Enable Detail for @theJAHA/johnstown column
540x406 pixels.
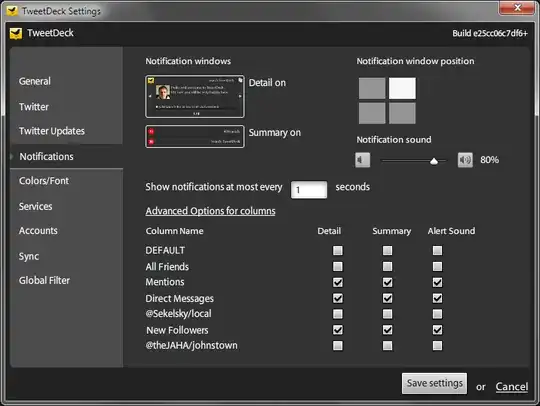point(338,345)
